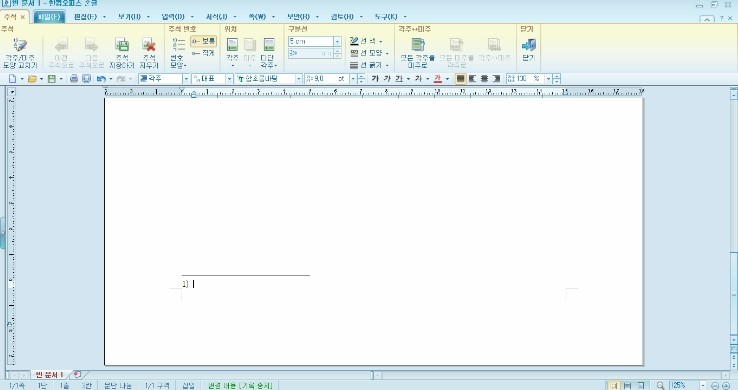Open the line spacing 130 % dropdown
This screenshot has height=390, width=738.
(548, 79)
